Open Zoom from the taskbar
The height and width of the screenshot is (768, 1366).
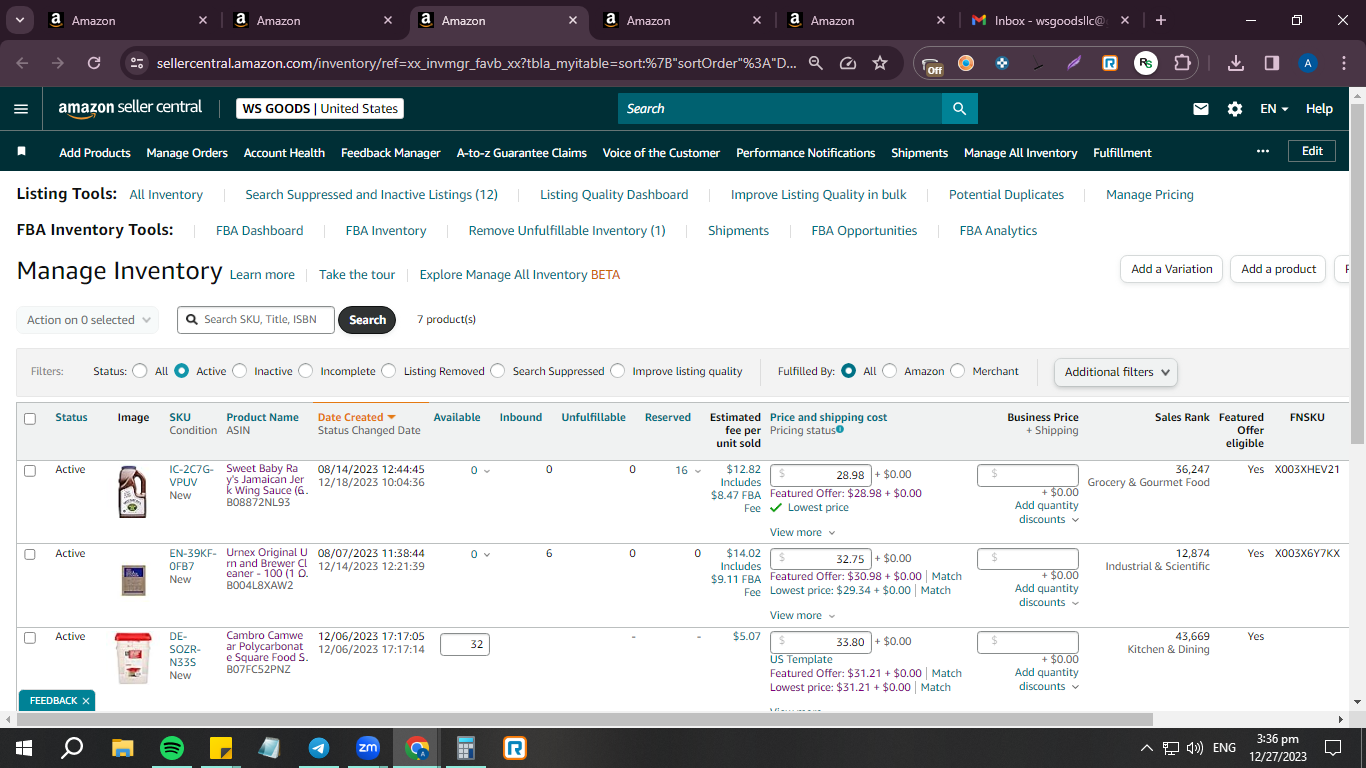pos(368,747)
